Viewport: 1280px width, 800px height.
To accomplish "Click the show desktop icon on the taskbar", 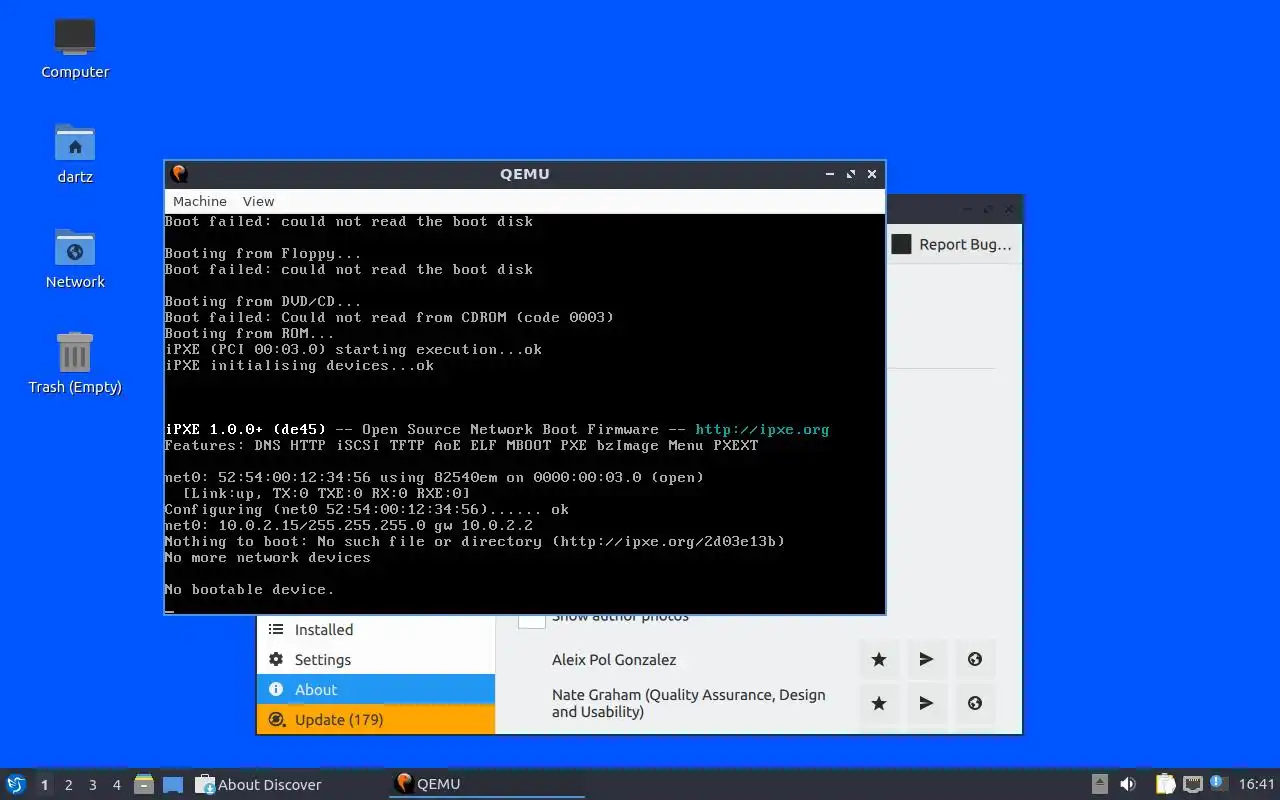I will coord(172,784).
